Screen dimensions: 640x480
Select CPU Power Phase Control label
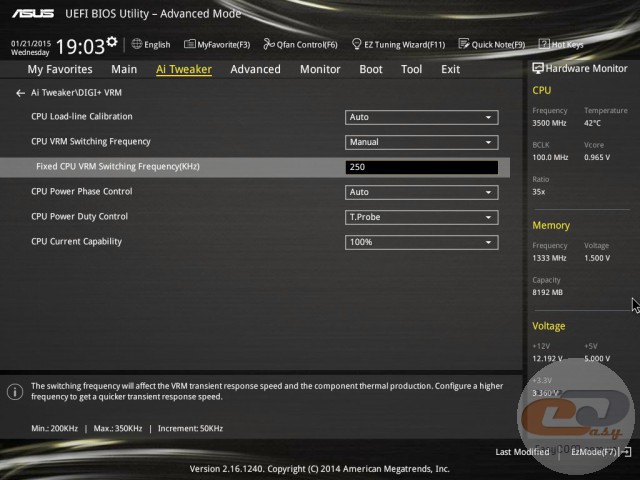coord(82,191)
